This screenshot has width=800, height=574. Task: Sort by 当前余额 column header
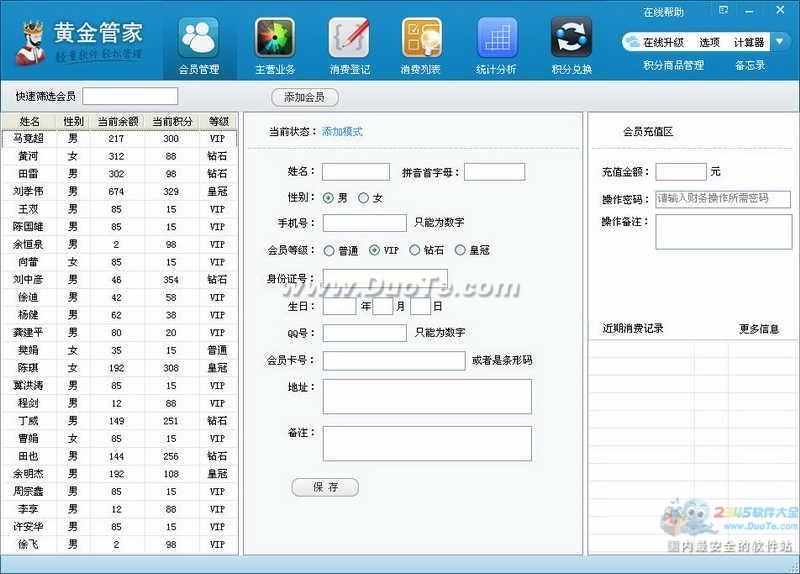pos(117,121)
